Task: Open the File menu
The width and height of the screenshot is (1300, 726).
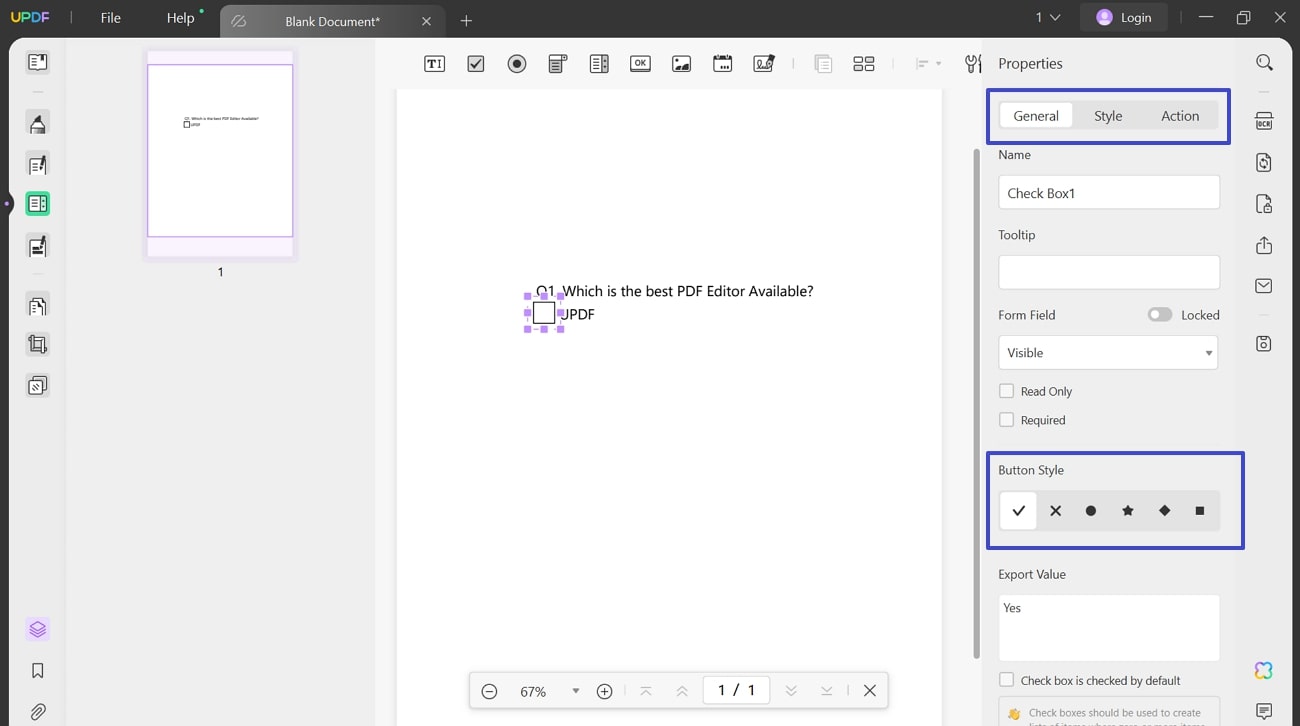Action: click(x=110, y=17)
